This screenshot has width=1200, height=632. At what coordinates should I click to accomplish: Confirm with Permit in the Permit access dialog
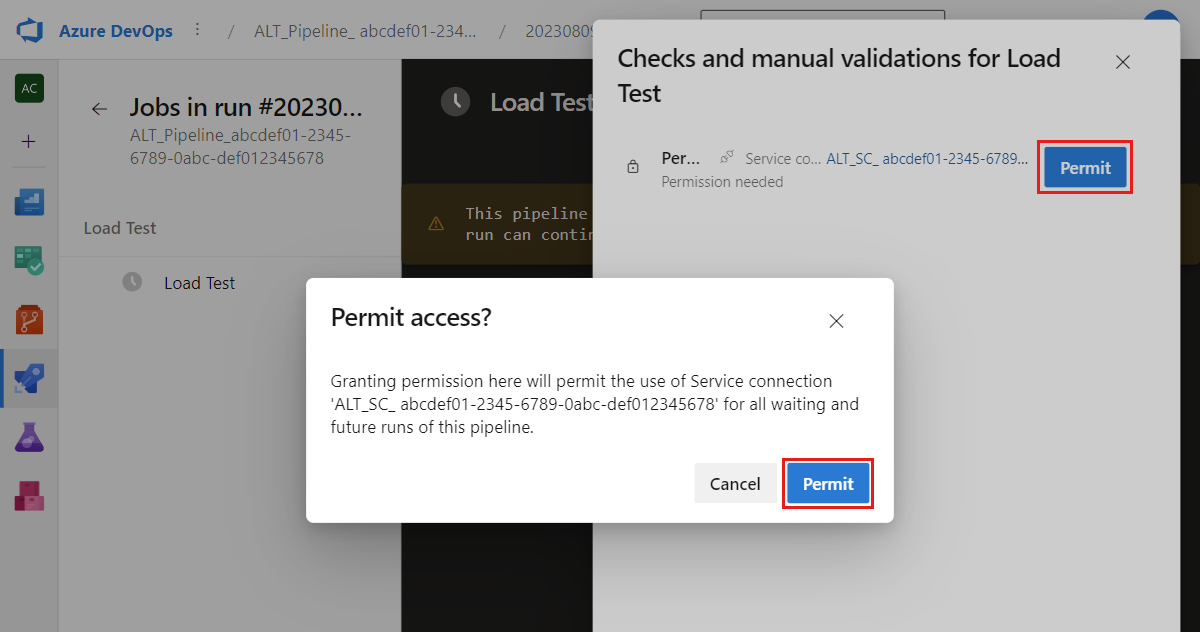[828, 484]
